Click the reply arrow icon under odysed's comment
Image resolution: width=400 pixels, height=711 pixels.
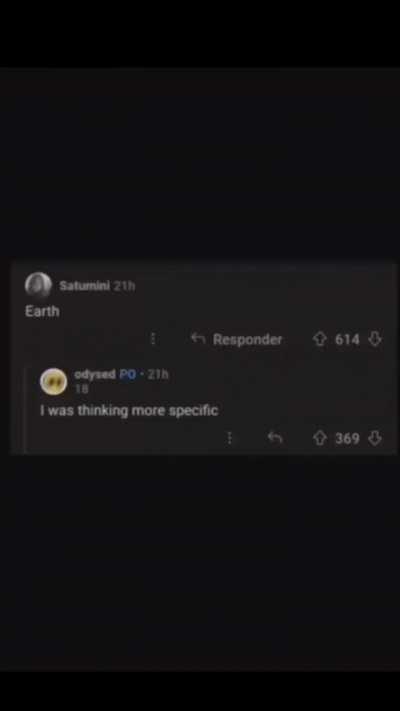click(x=275, y=438)
